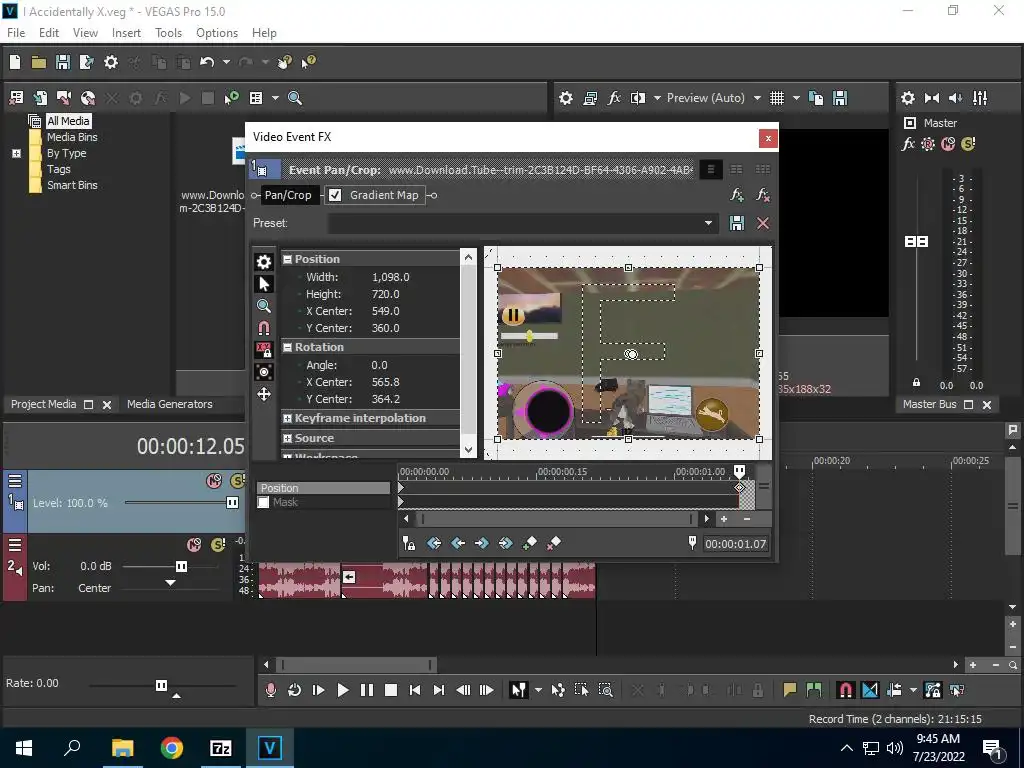Expand the Keyframe interpolation section
The width and height of the screenshot is (1024, 768).
tap(287, 419)
